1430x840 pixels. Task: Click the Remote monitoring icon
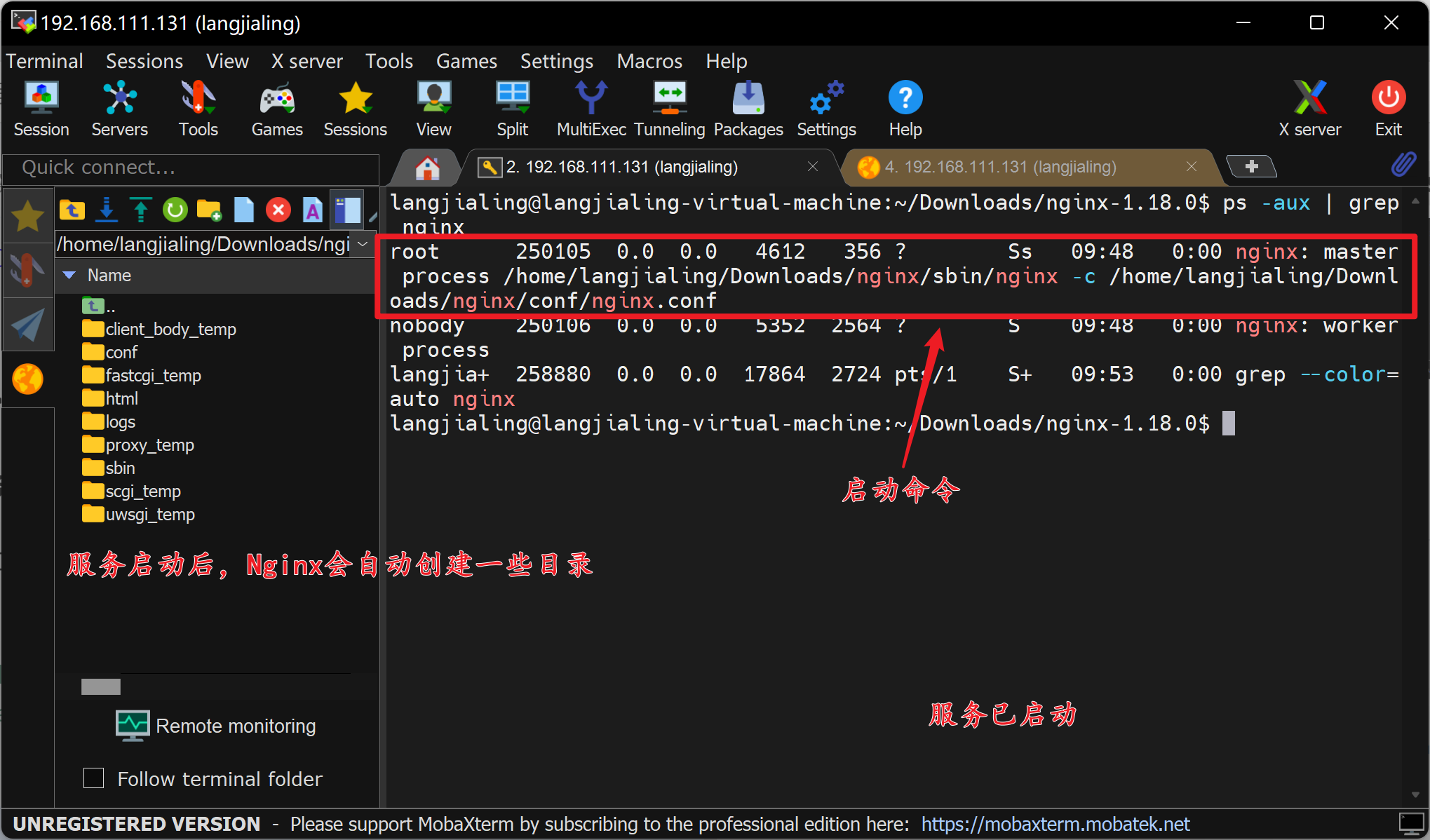coord(133,726)
